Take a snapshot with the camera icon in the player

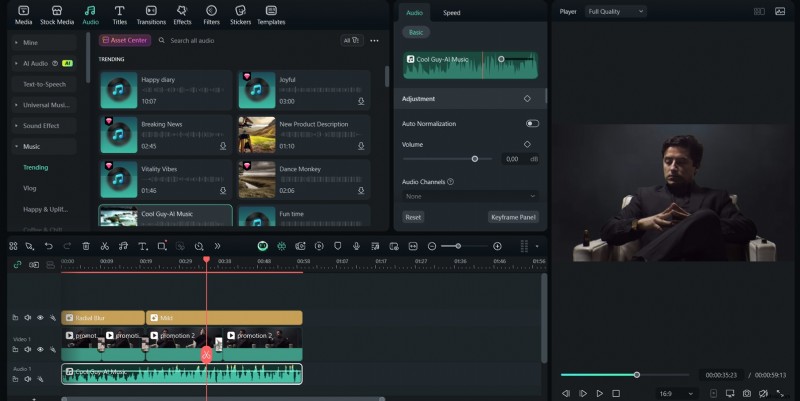(x=747, y=393)
